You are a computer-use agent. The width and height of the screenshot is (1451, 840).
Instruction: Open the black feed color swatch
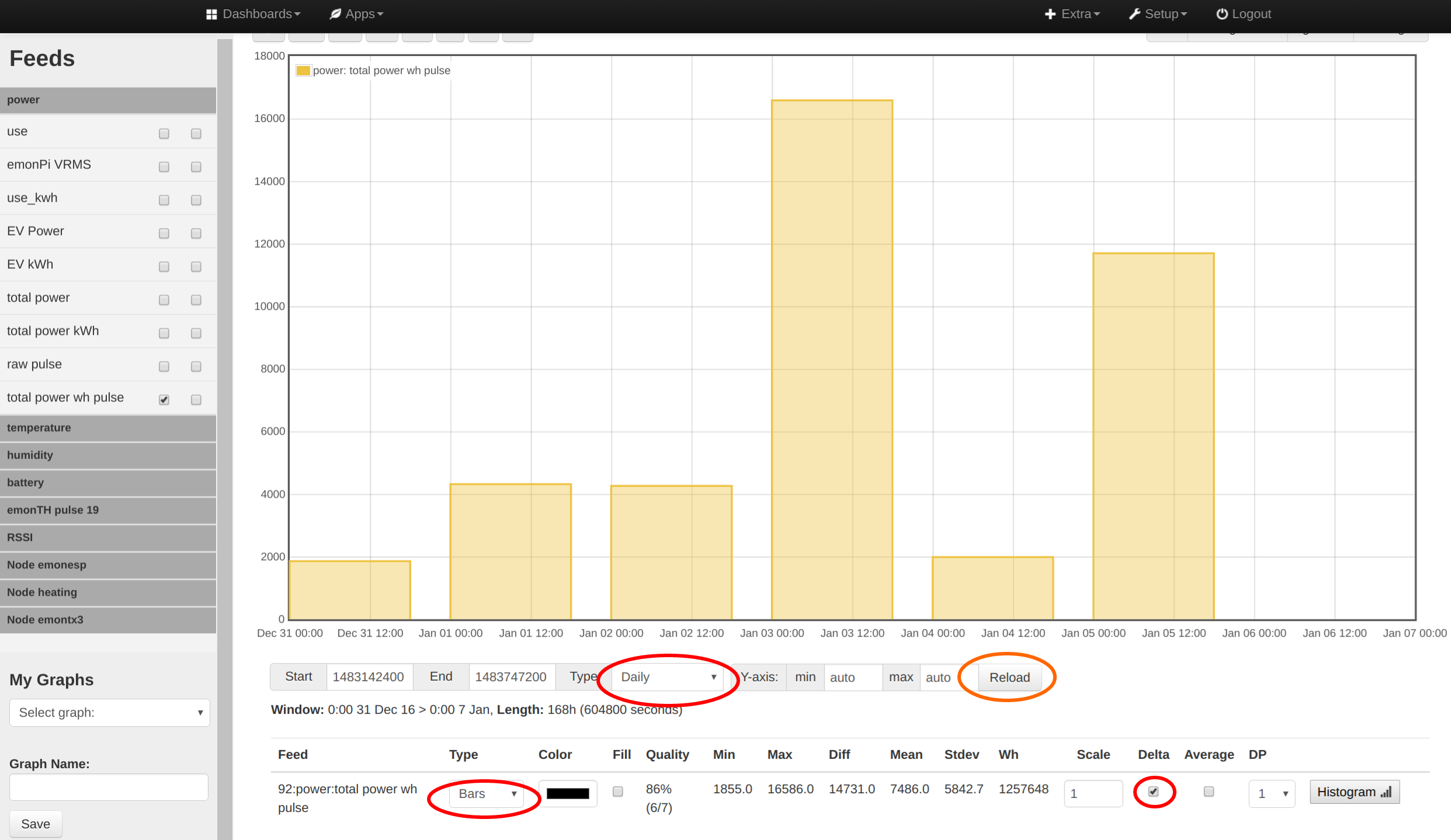(568, 794)
